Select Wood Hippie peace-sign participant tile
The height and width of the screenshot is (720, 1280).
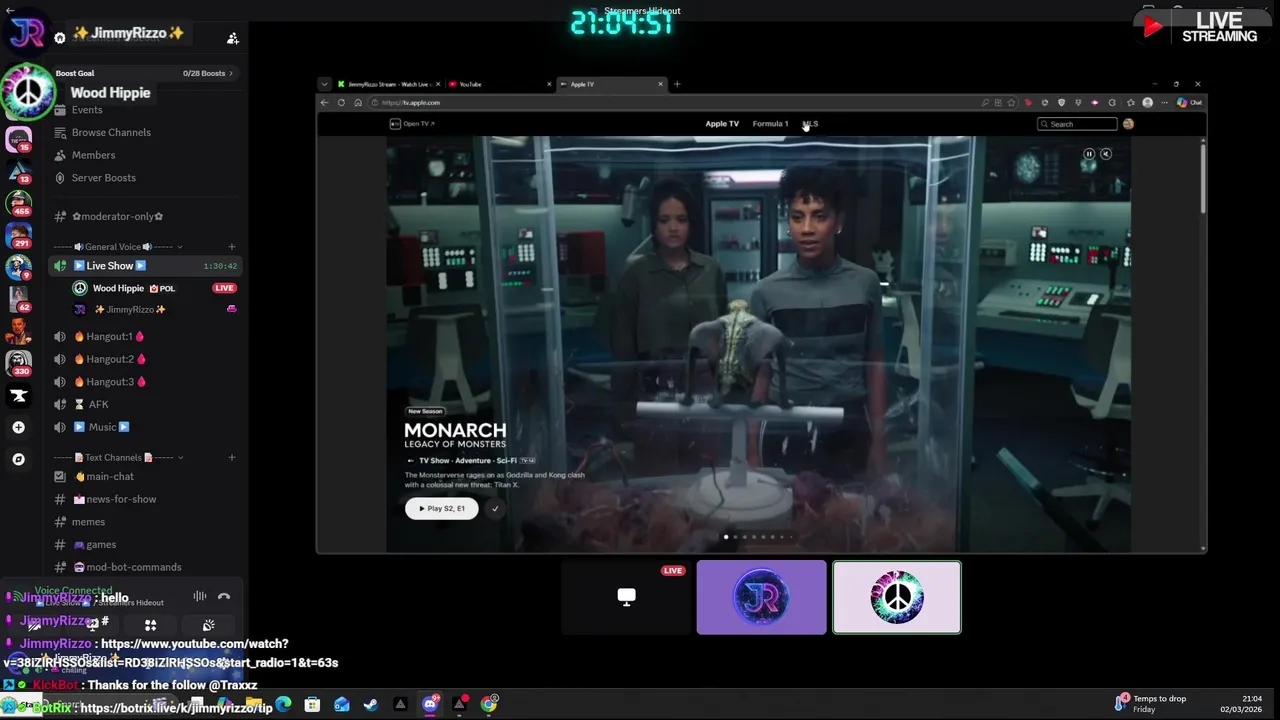897,597
